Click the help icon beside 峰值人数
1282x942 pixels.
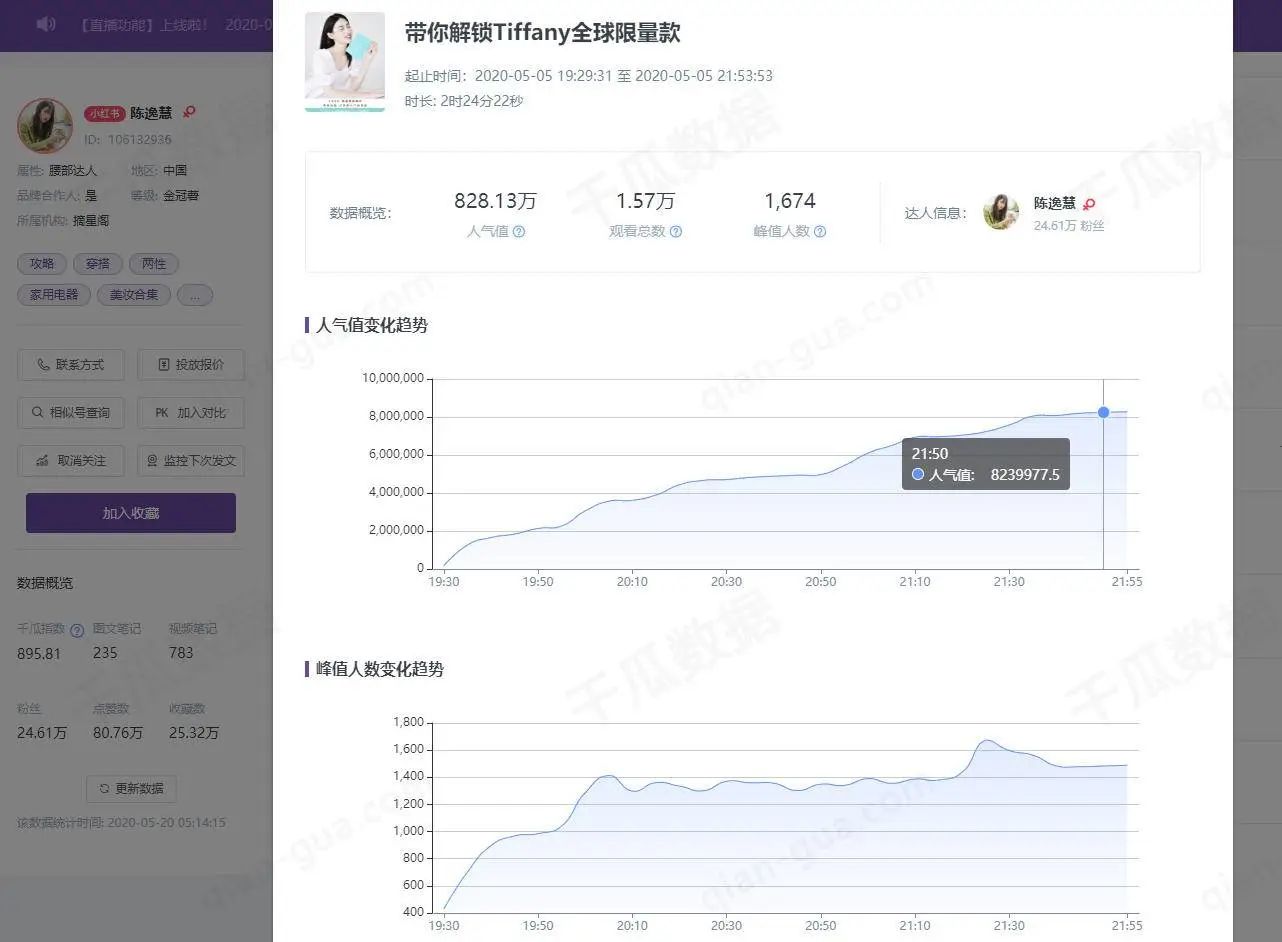pyautogui.click(x=820, y=232)
